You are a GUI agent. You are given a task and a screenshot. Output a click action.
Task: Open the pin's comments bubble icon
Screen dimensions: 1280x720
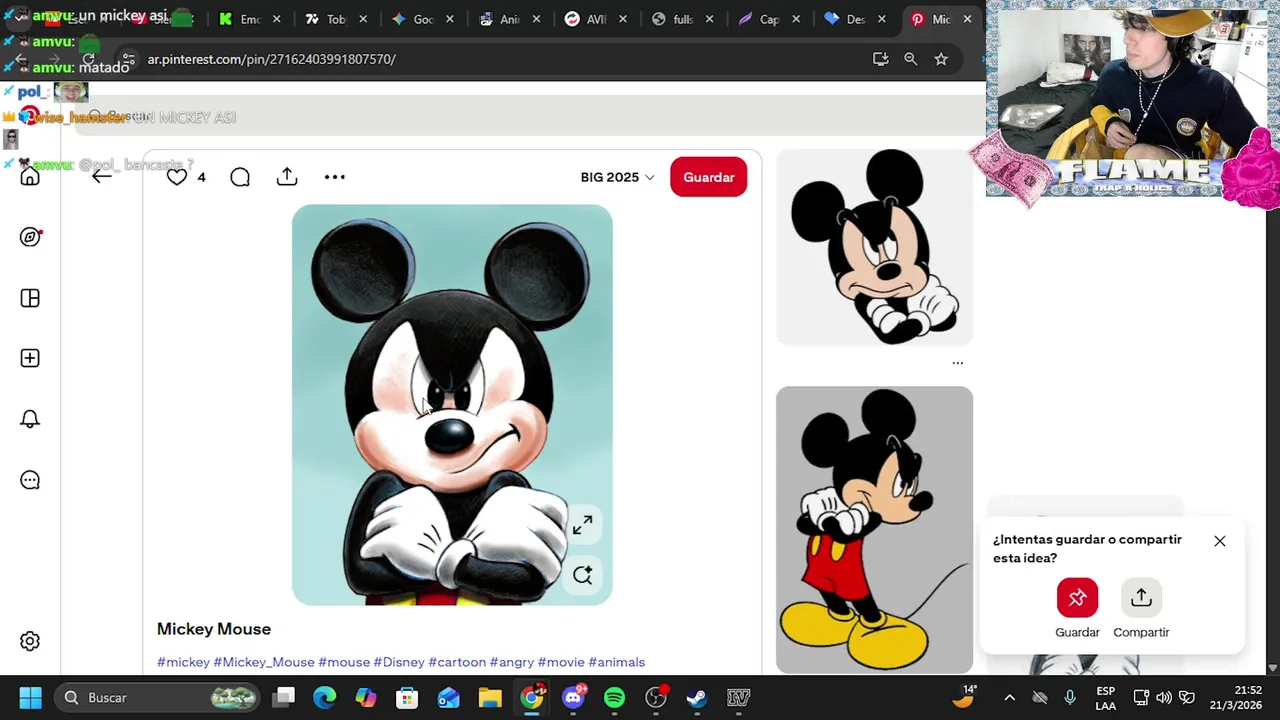[240, 177]
